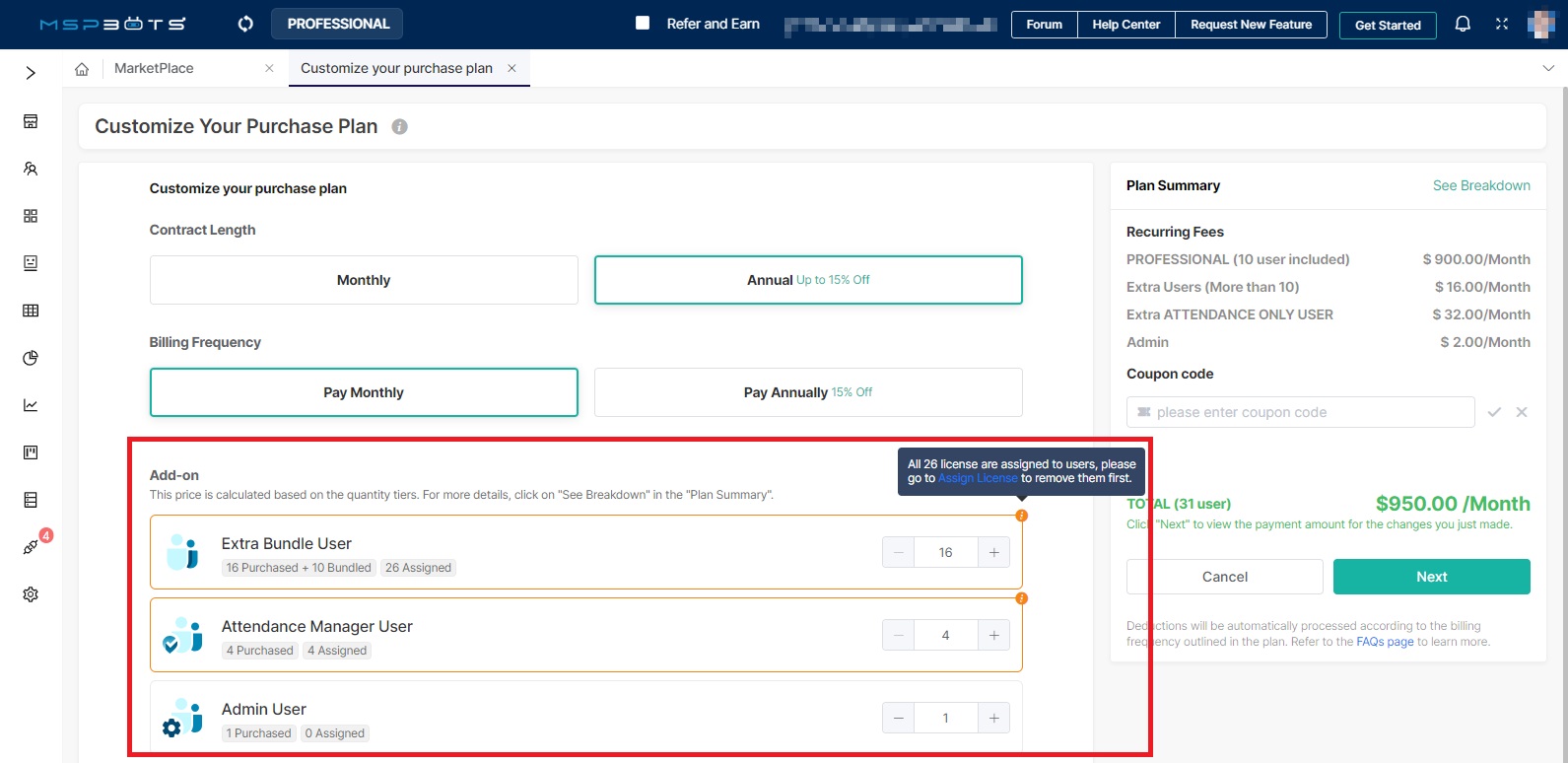
Task: Switch to the MarketPlace tab
Action: 154,68
